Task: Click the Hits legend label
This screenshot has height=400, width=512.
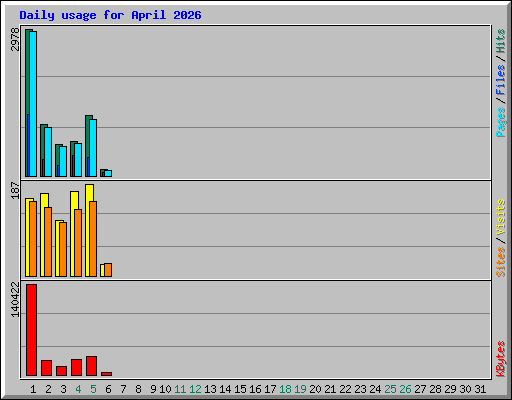Action: click(500, 41)
